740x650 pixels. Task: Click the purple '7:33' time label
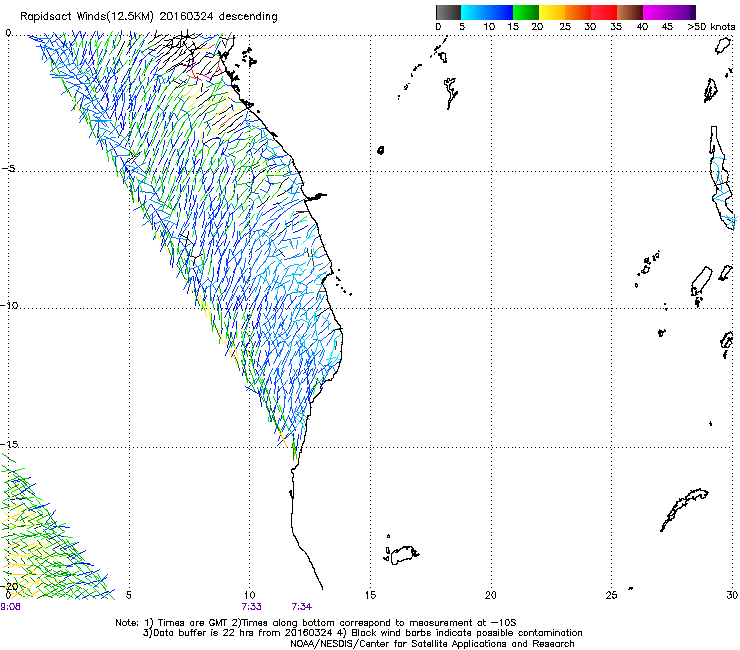(251, 607)
